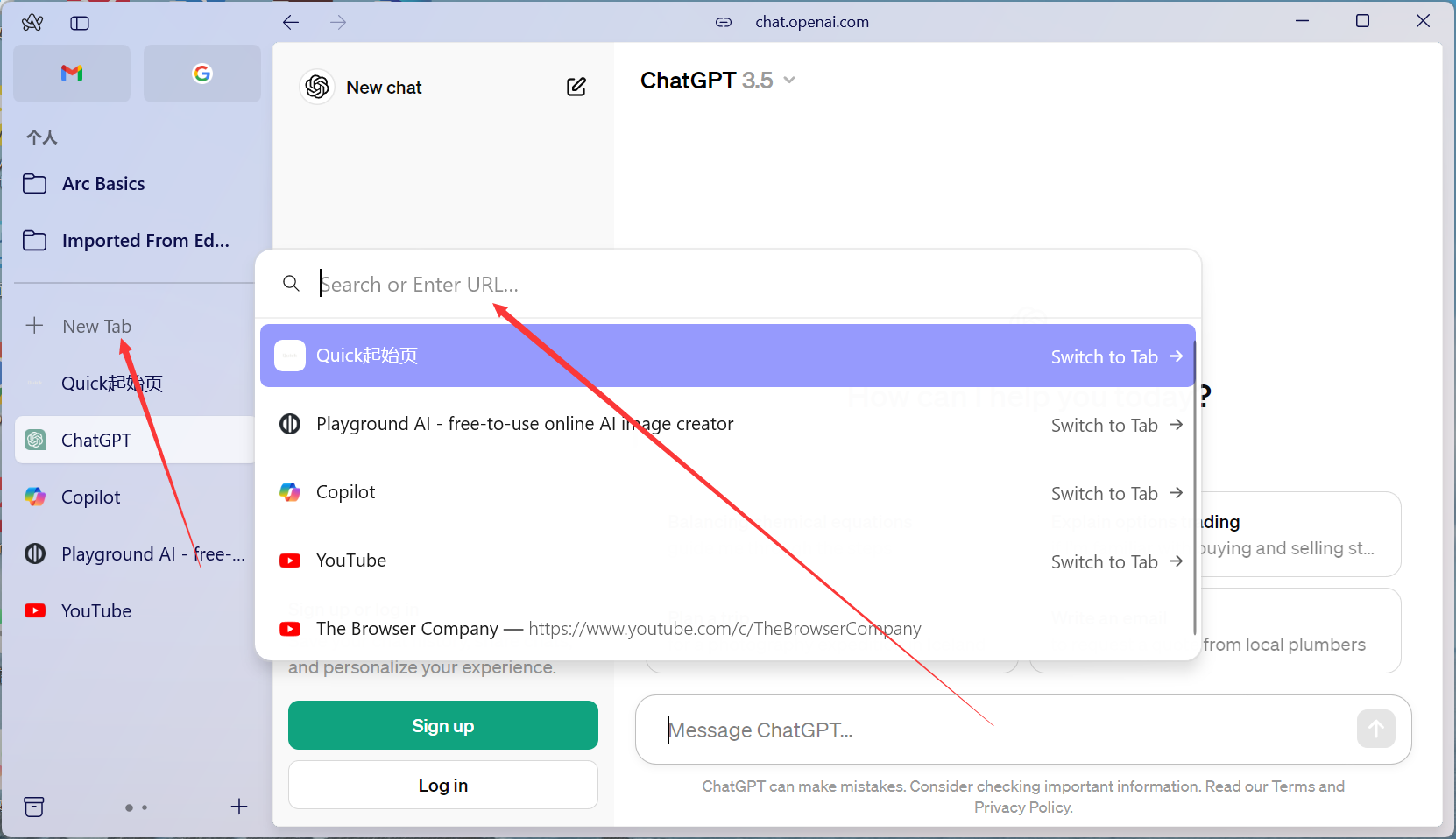Click the green Sign up button
This screenshot has width=1456, height=839.
[442, 725]
